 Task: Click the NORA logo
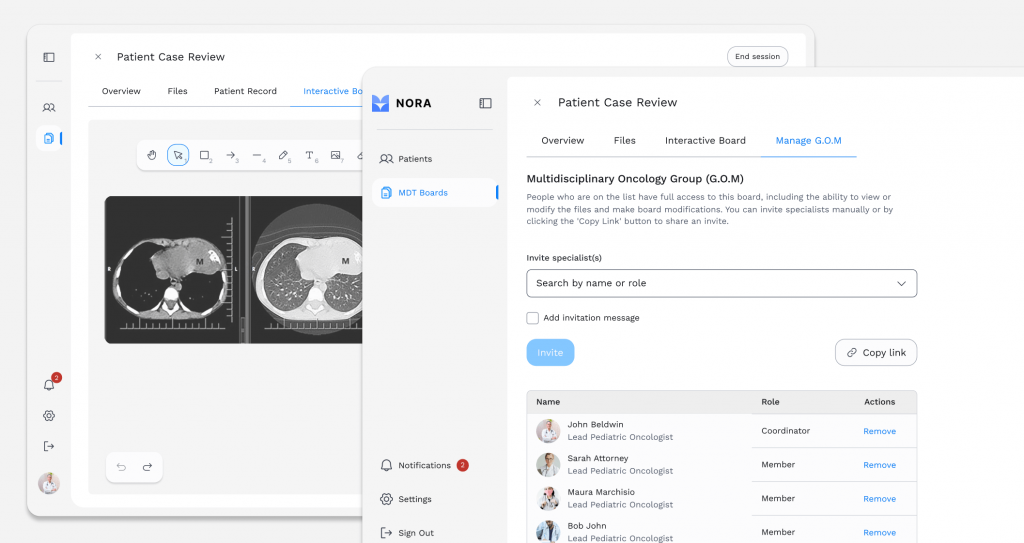click(x=402, y=103)
